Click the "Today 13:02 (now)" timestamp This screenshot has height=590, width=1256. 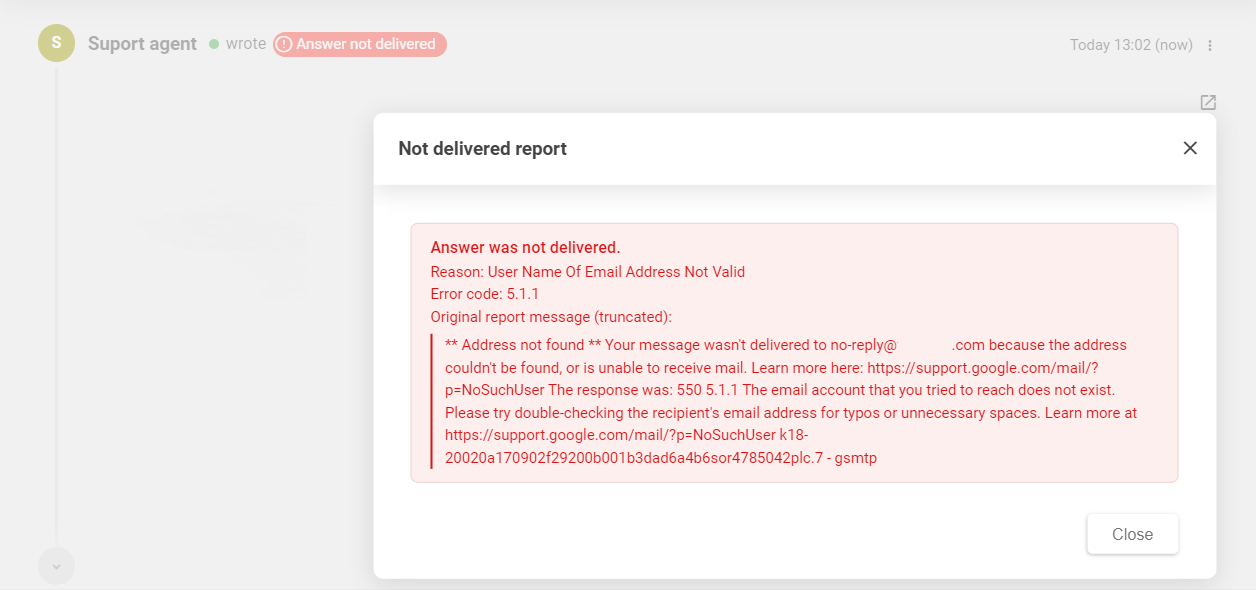(1130, 45)
